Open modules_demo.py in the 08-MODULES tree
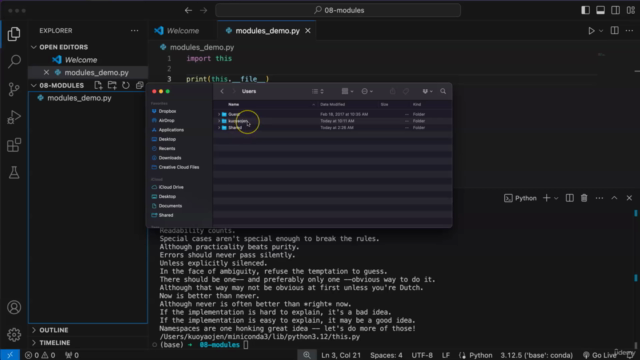The width and height of the screenshot is (640, 360). pos(79,98)
